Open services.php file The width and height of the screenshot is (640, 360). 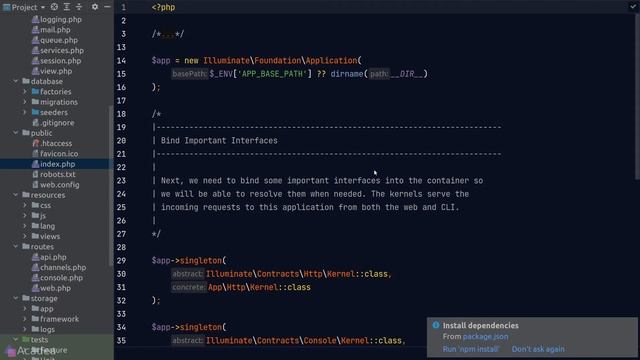(x=62, y=50)
